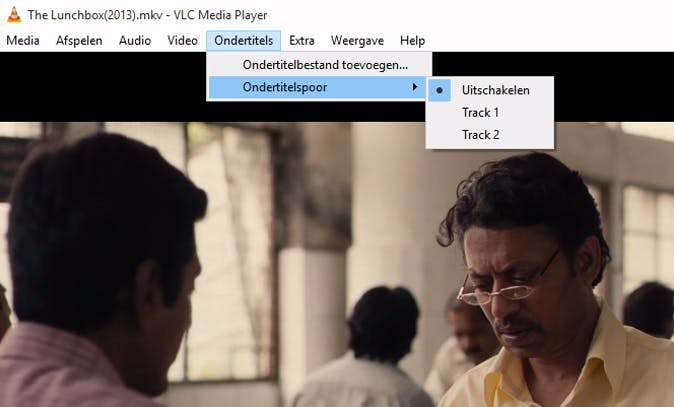Select Uitschakelen to disable subtitles
This screenshot has height=407, width=674.
click(490, 90)
